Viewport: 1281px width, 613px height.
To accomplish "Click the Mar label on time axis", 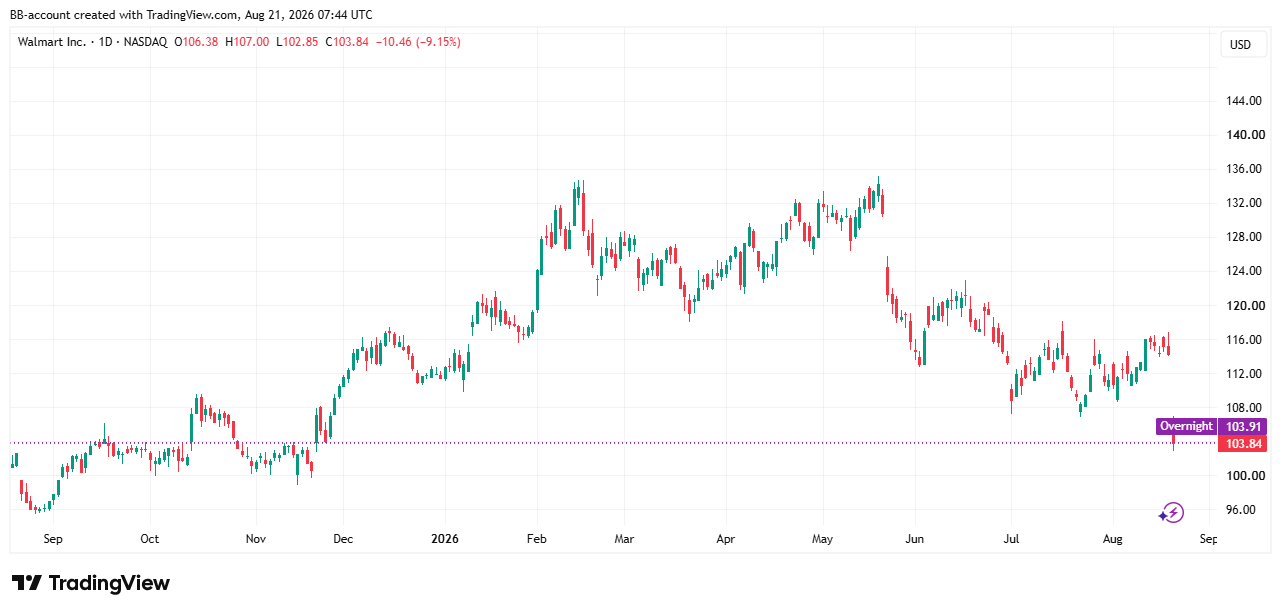I will (x=624, y=539).
